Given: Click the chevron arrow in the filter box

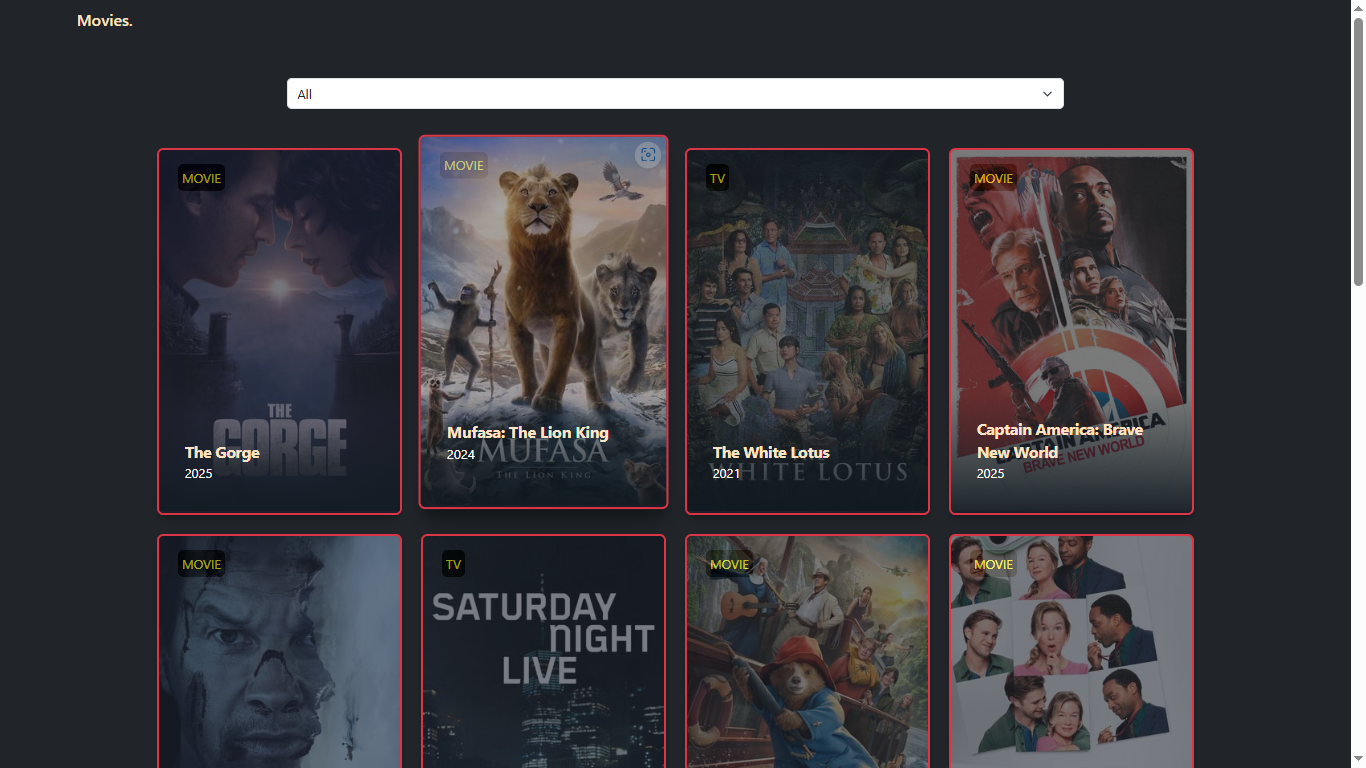Looking at the screenshot, I should click(1047, 94).
